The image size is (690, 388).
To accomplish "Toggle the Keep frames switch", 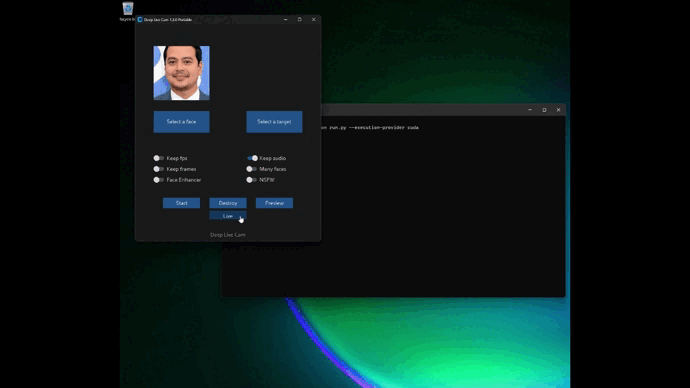I will pos(158,169).
